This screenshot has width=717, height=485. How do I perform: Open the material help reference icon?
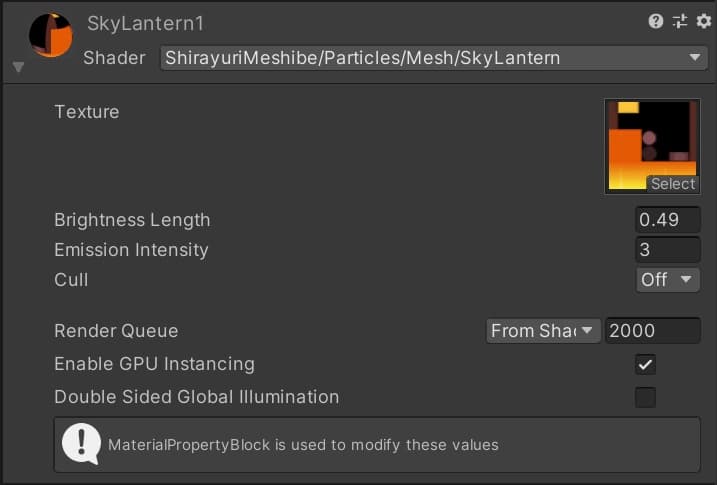tap(656, 21)
